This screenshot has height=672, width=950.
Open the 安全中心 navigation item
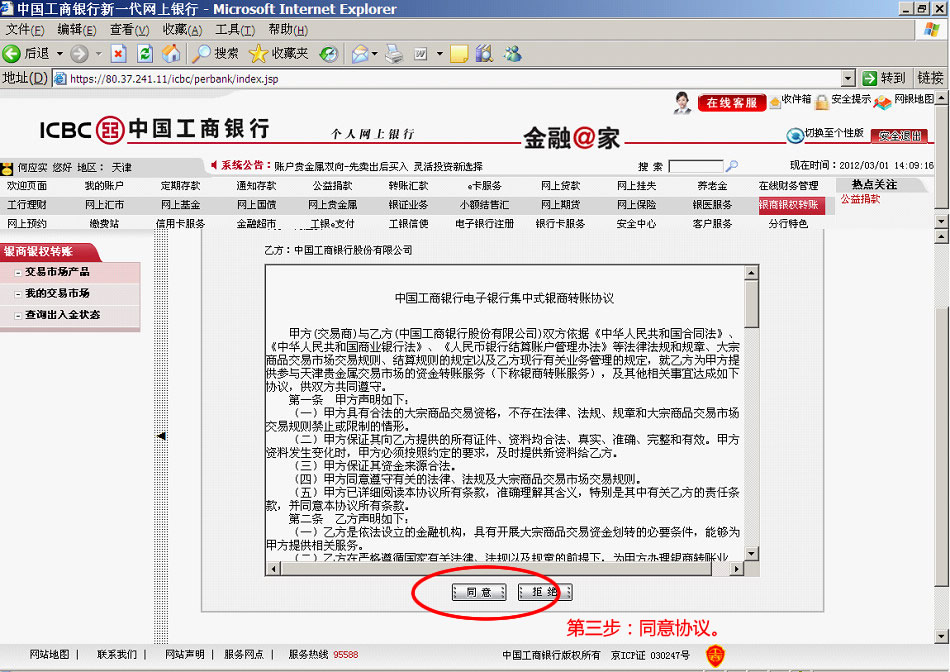[x=636, y=224]
